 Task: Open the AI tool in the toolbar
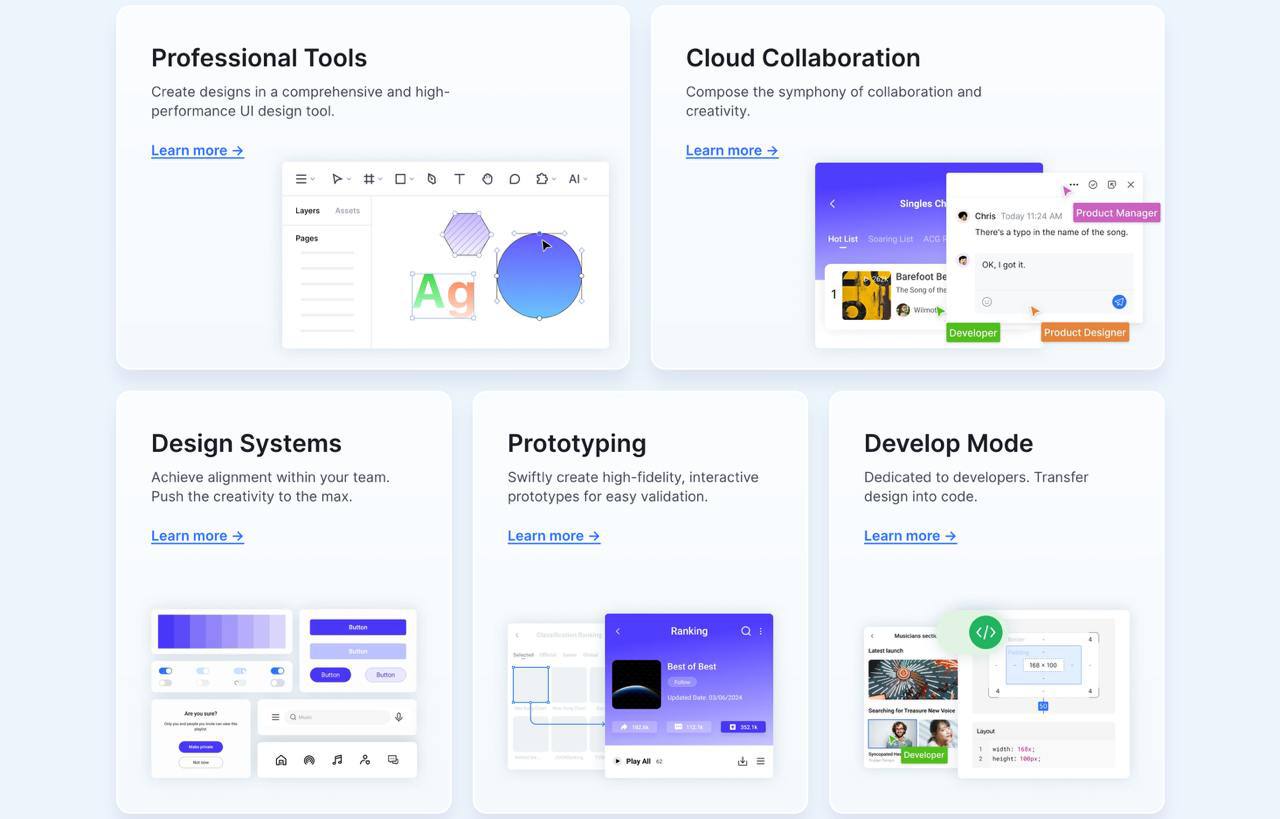click(x=576, y=178)
